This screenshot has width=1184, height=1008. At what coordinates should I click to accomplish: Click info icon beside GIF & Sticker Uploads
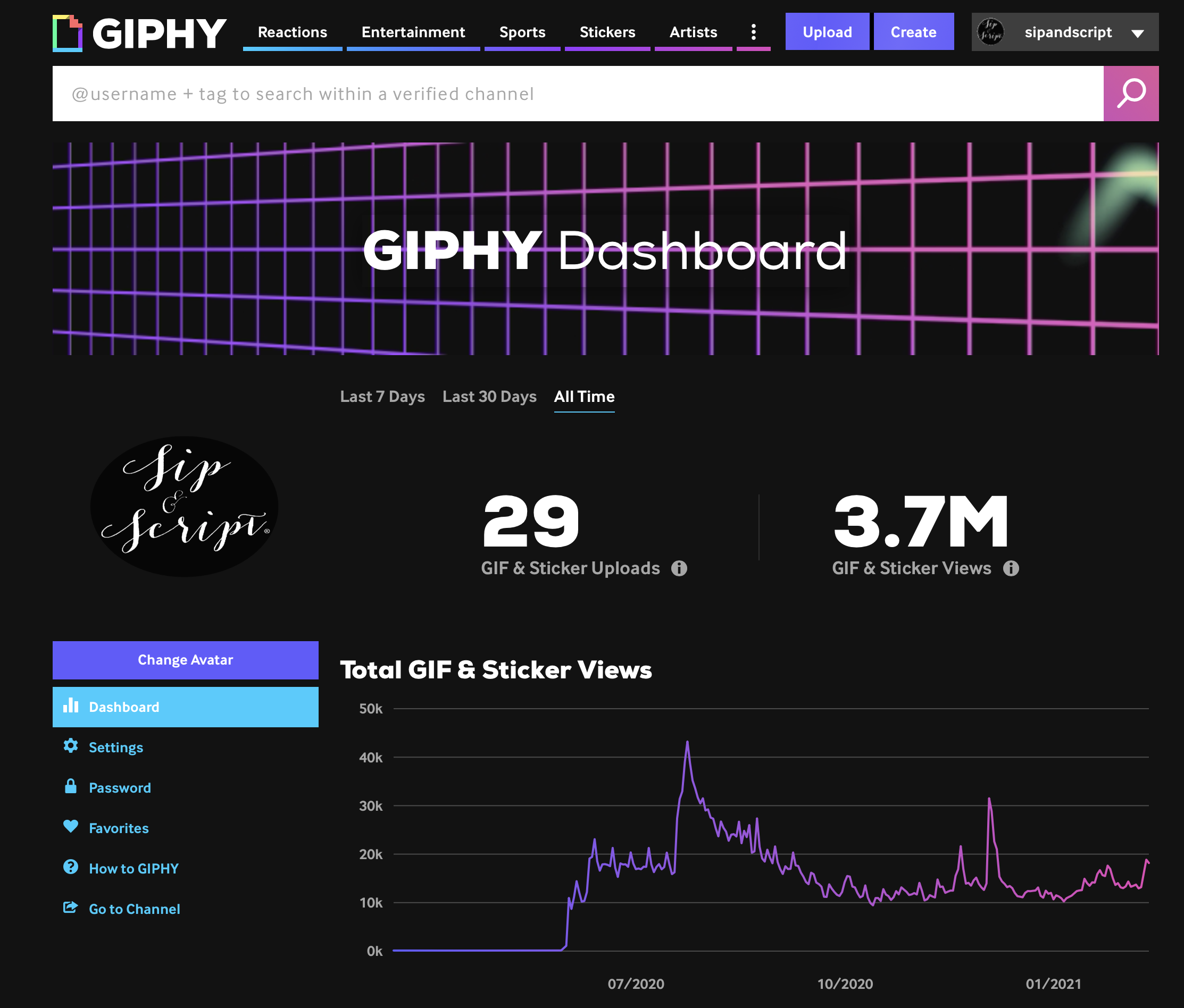679,568
